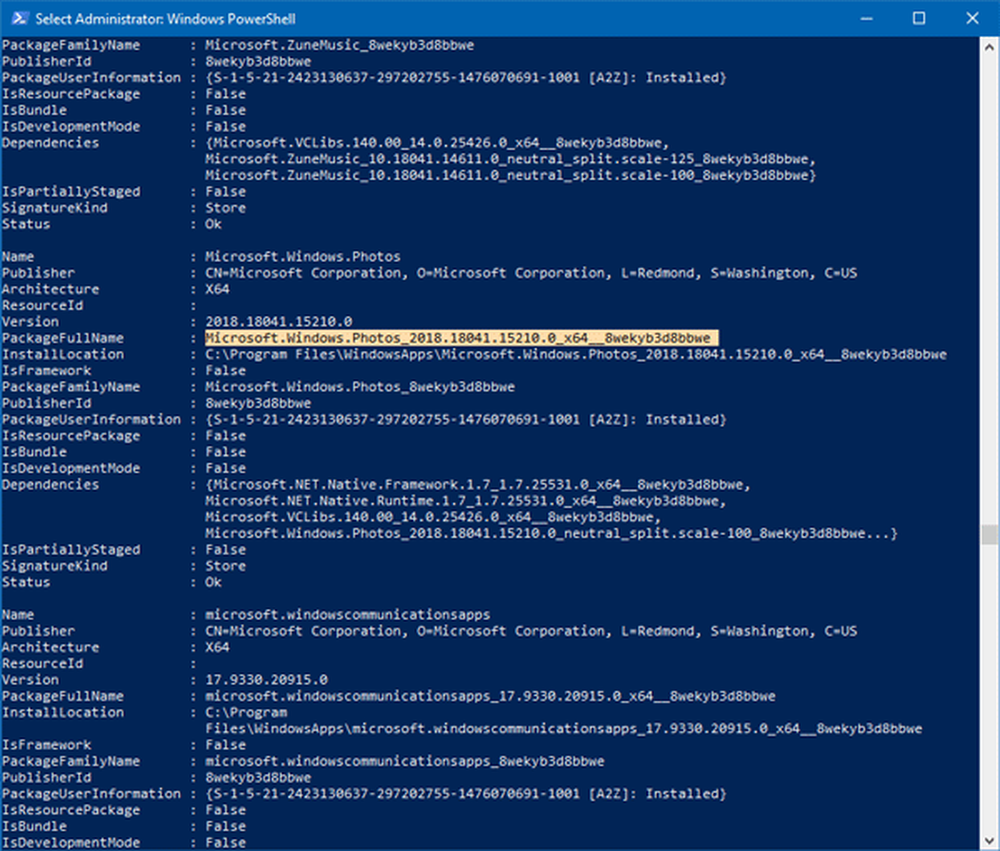Click the microsoft.windowscommunicationsapps PackageFullName value
This screenshot has height=851, width=1000.
pos(490,696)
